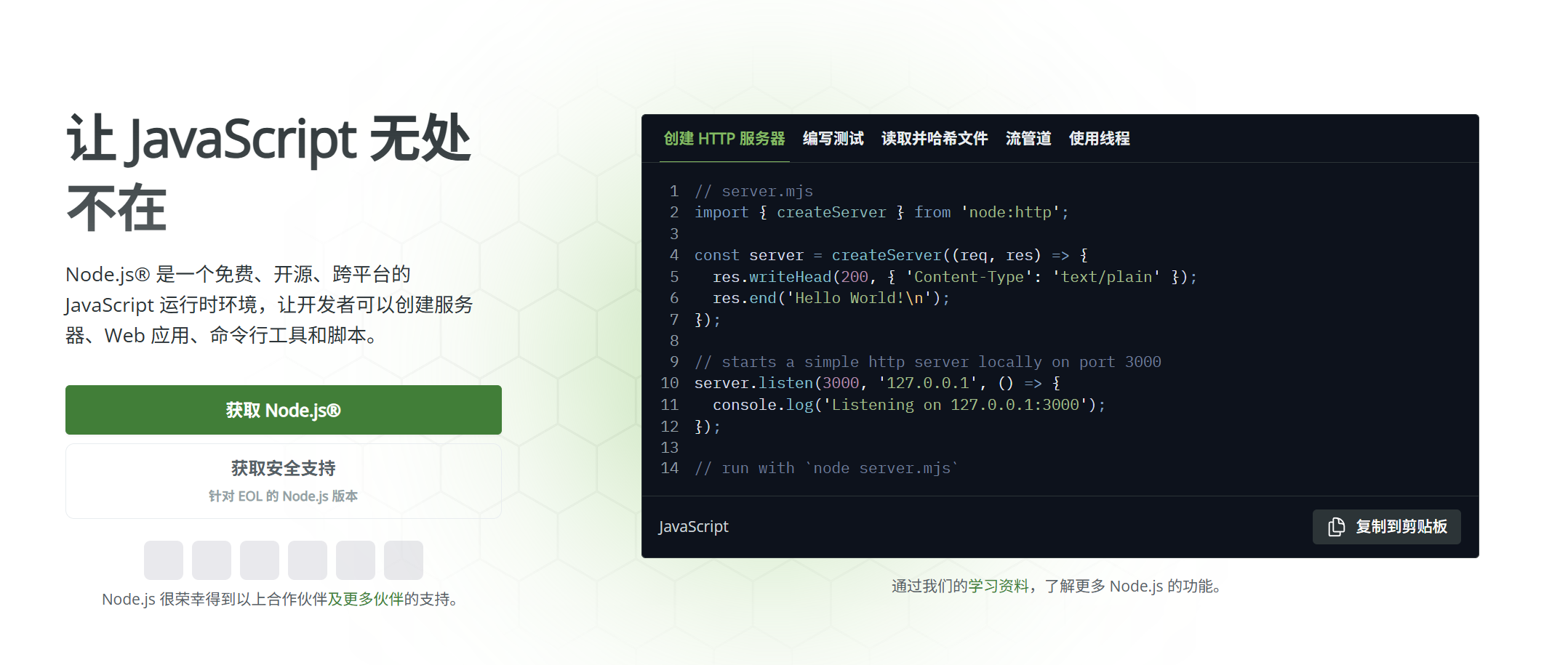Click the 让 JavaScript 无处不在 headline

tap(268, 172)
